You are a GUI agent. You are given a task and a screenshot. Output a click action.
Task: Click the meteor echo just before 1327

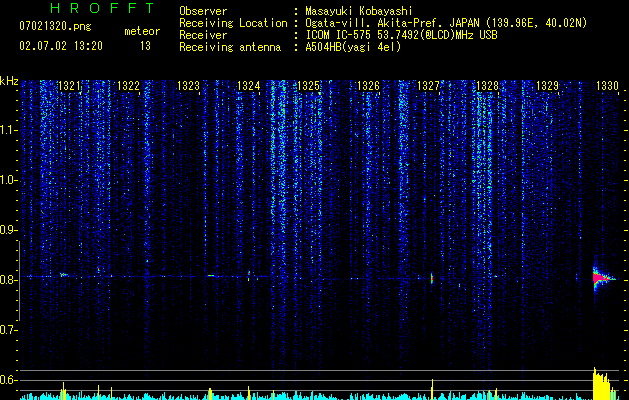coord(432,278)
